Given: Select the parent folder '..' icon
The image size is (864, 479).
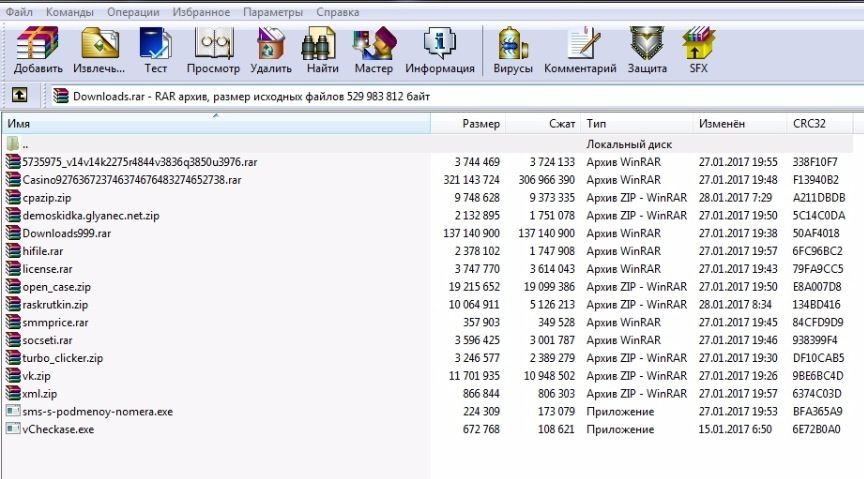Looking at the screenshot, I should tap(13, 144).
